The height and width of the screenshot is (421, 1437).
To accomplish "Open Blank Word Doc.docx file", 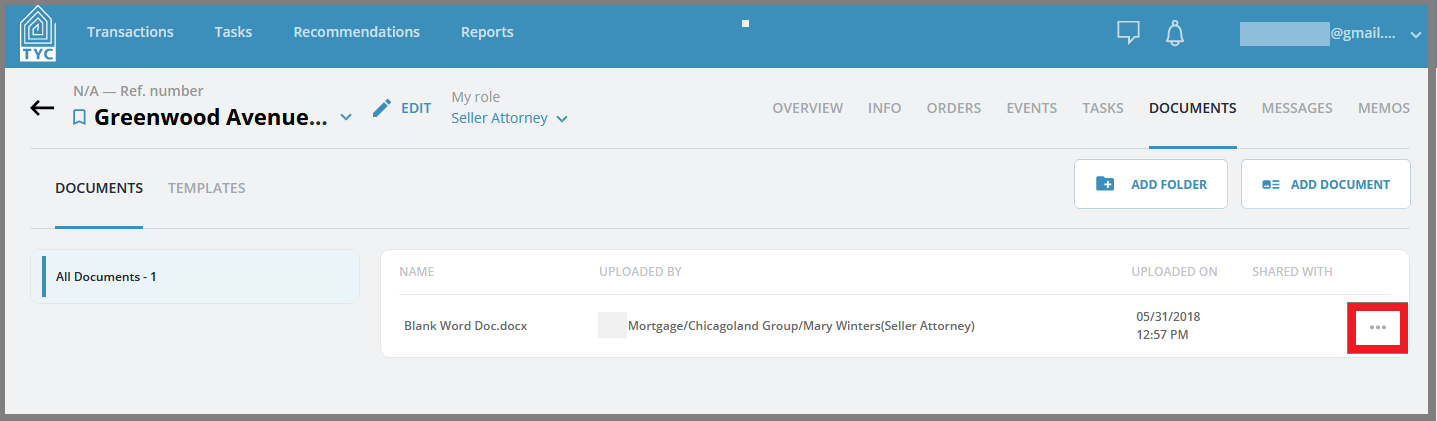I will click(x=466, y=326).
